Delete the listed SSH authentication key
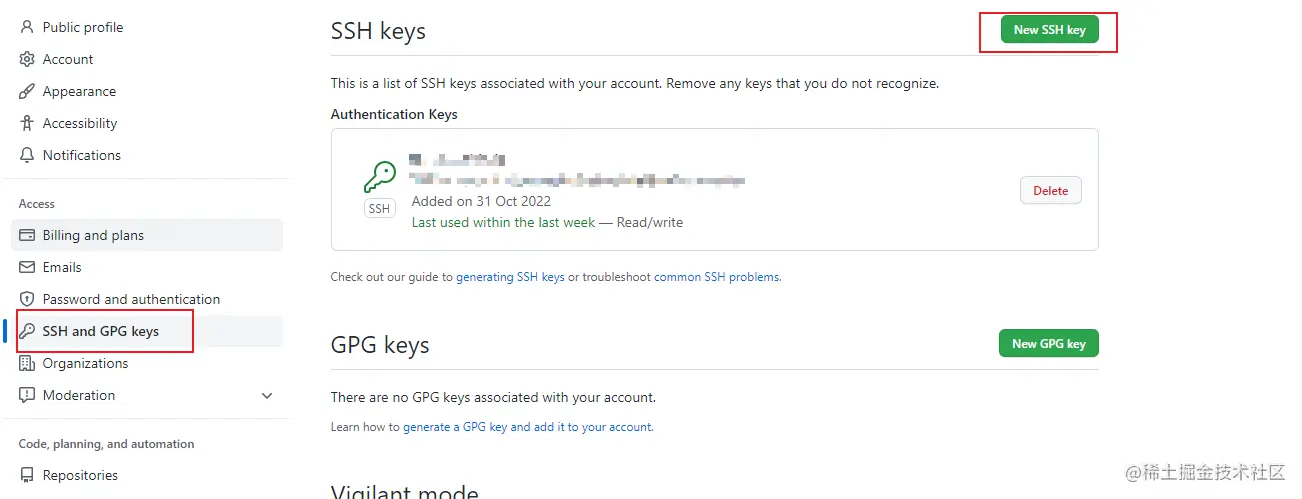This screenshot has height=499, width=1302. tap(1050, 190)
